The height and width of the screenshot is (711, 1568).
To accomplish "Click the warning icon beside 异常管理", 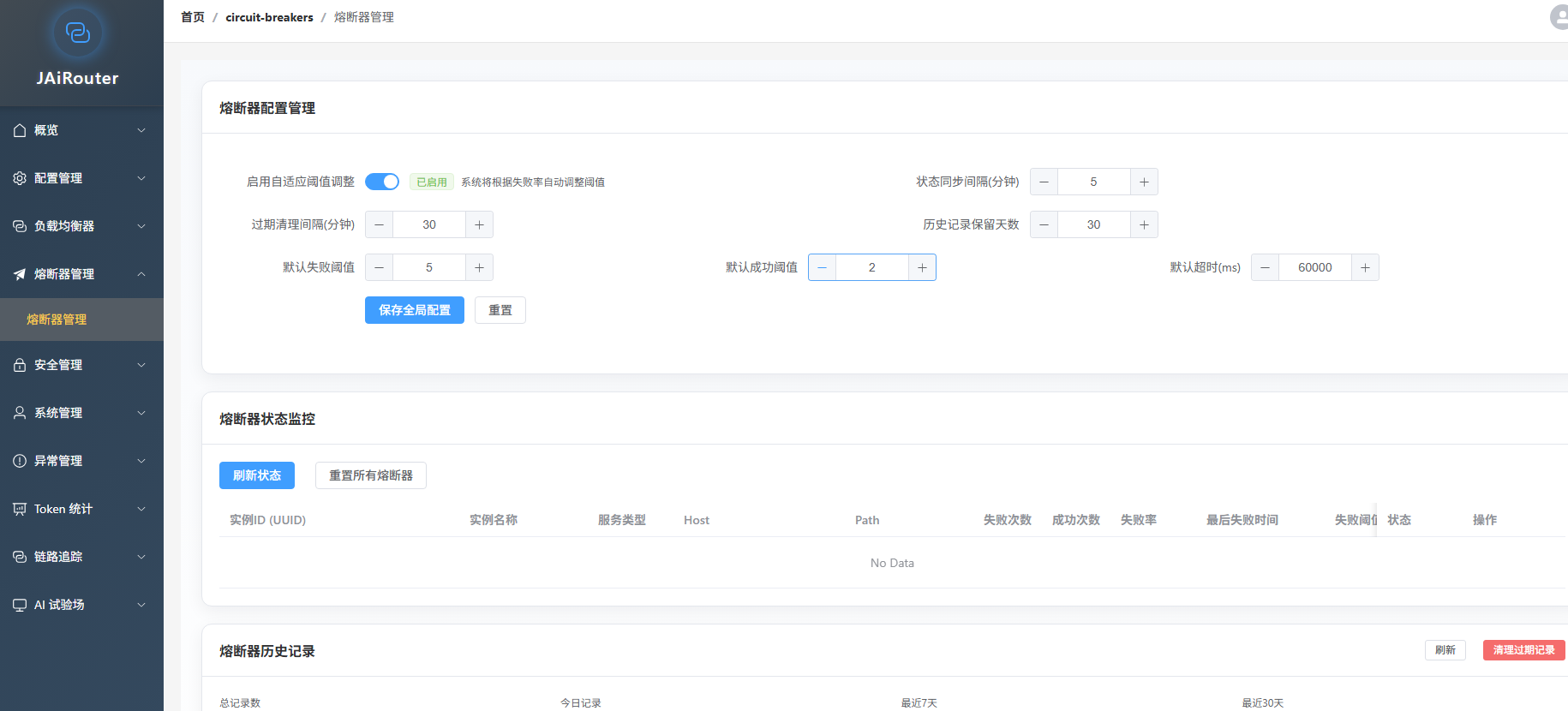I will click(20, 461).
